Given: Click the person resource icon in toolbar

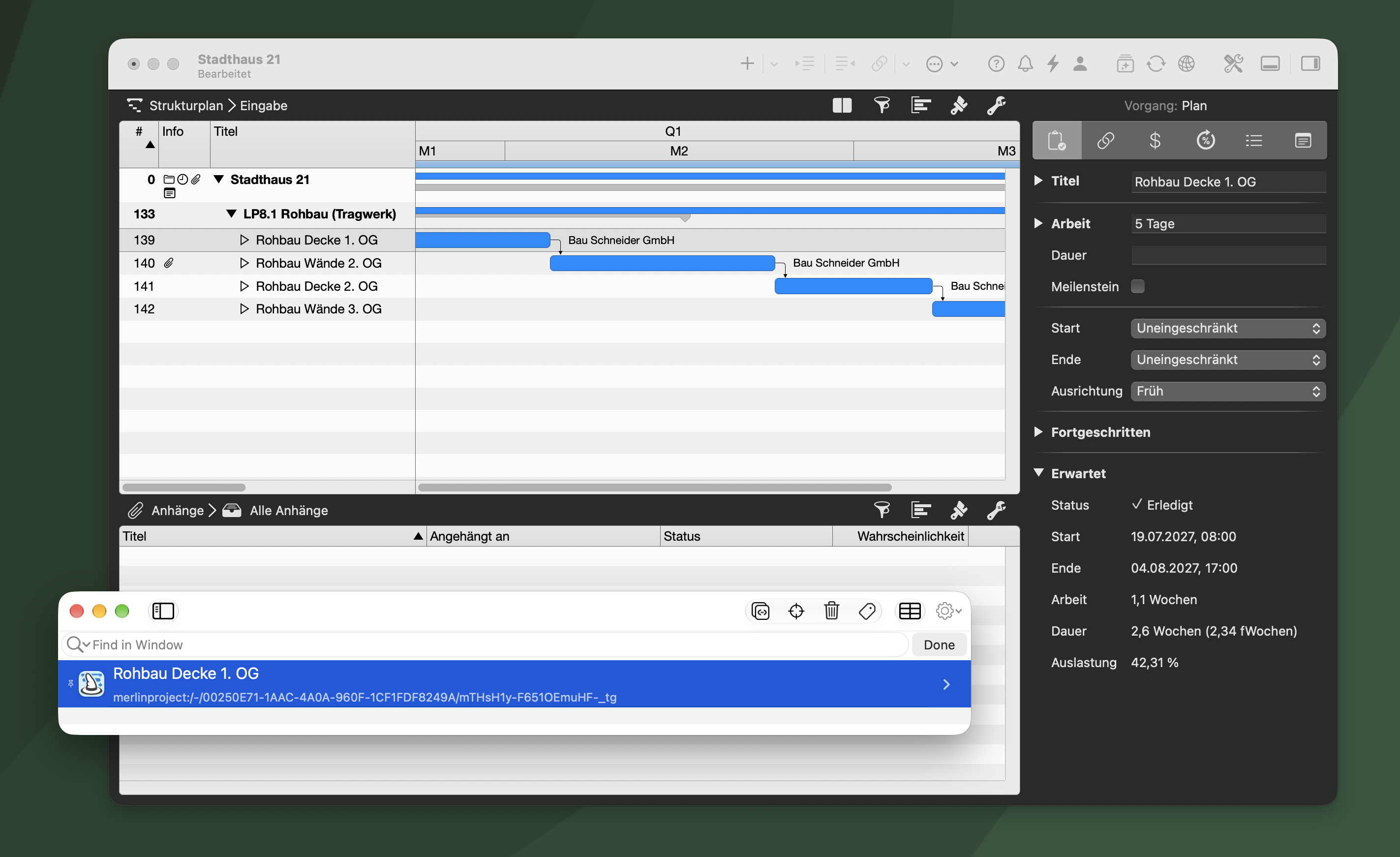Looking at the screenshot, I should coord(1080,63).
